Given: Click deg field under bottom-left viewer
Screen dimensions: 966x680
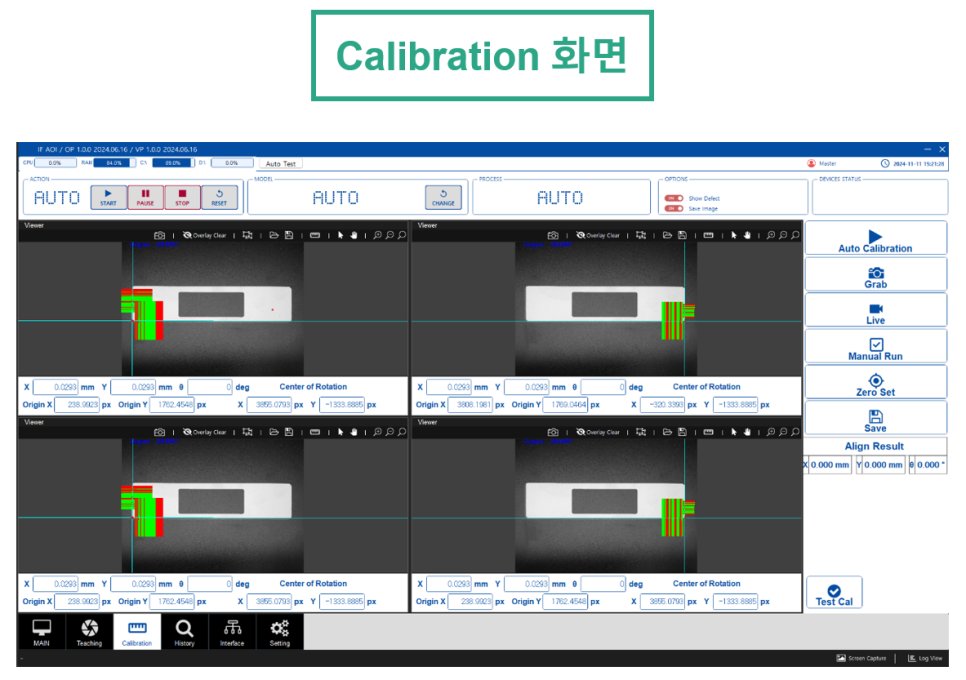Looking at the screenshot, I should 210,583.
